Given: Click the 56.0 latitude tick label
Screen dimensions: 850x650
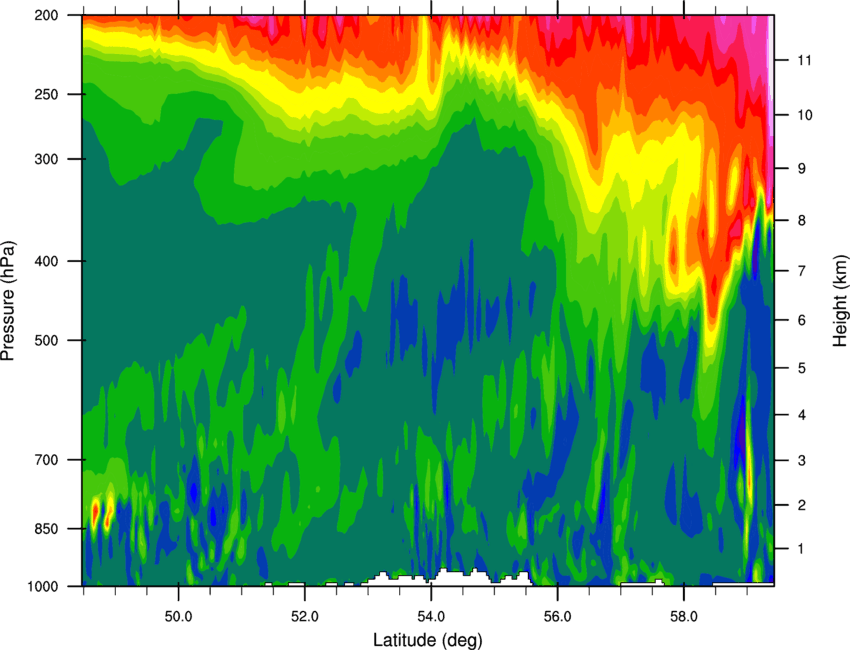Looking at the screenshot, I should [x=558, y=617].
